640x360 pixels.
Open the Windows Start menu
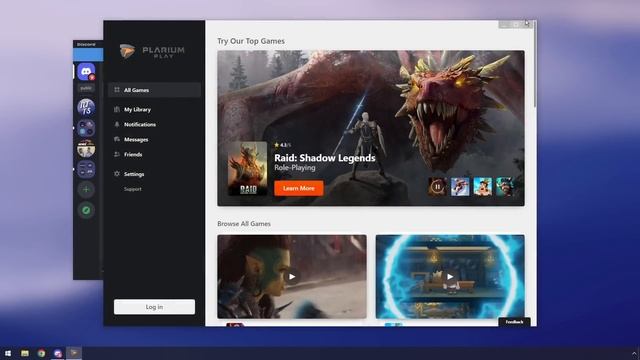tap(8, 353)
